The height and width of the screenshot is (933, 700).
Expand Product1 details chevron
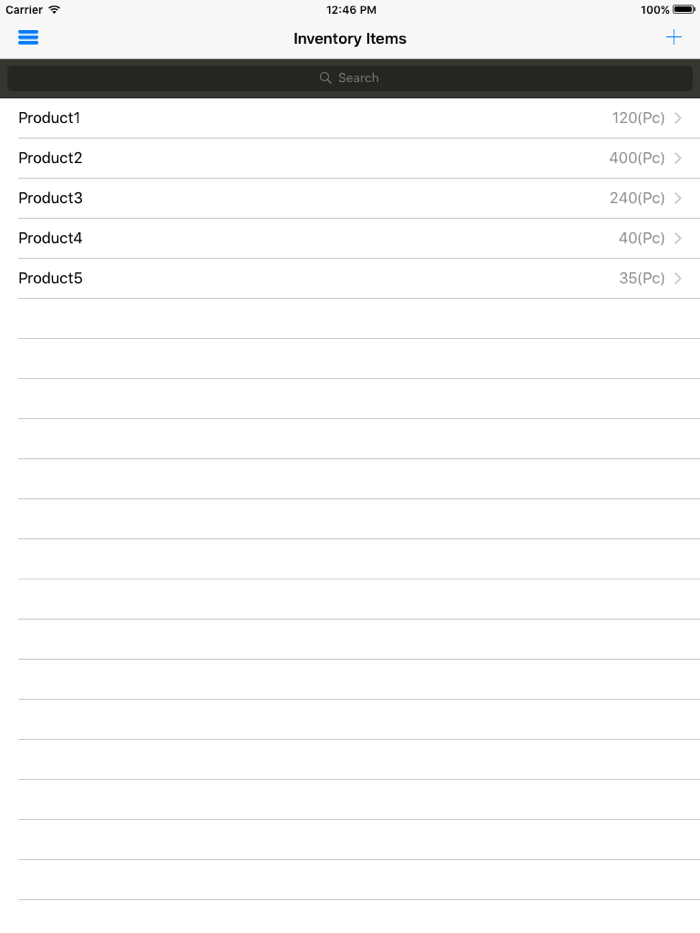coord(678,118)
